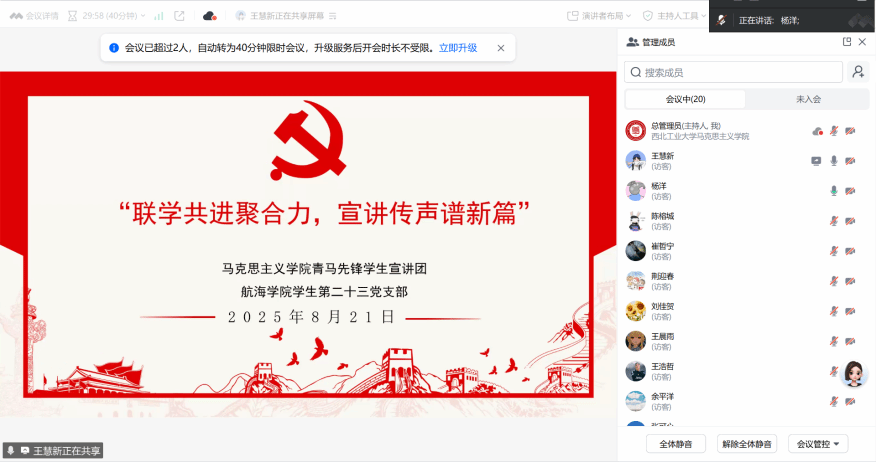Viewport: 876px width, 462px height.
Task: Click the virtual assistant avatar icon
Action: tap(854, 374)
